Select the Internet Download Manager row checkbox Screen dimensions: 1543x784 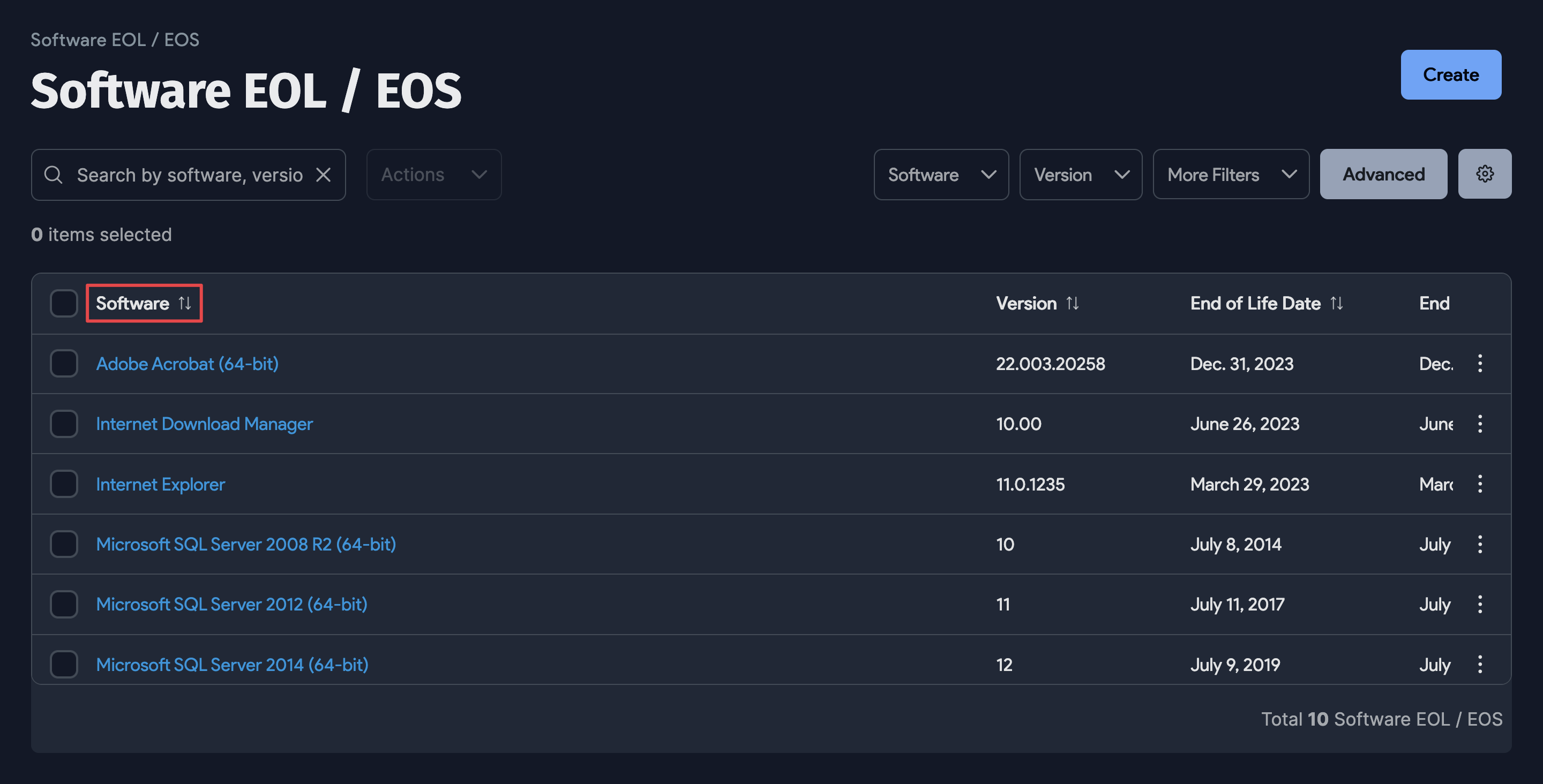point(64,424)
